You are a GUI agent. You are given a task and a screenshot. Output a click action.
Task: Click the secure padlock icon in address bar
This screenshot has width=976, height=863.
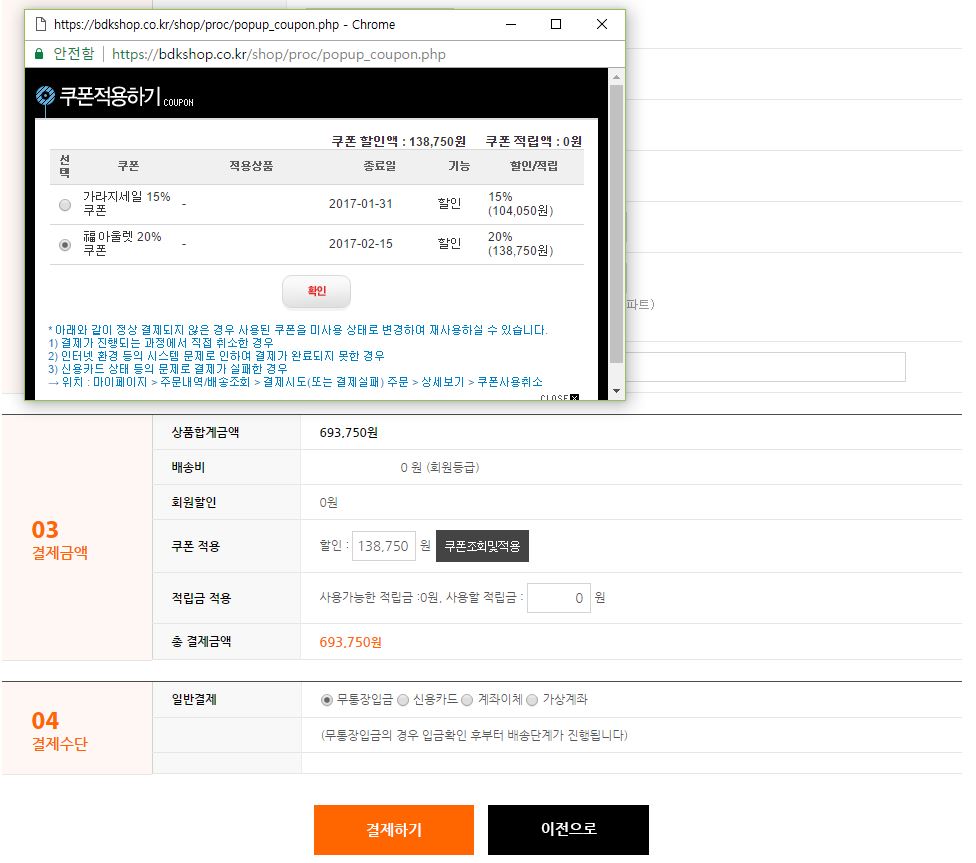[x=40, y=54]
